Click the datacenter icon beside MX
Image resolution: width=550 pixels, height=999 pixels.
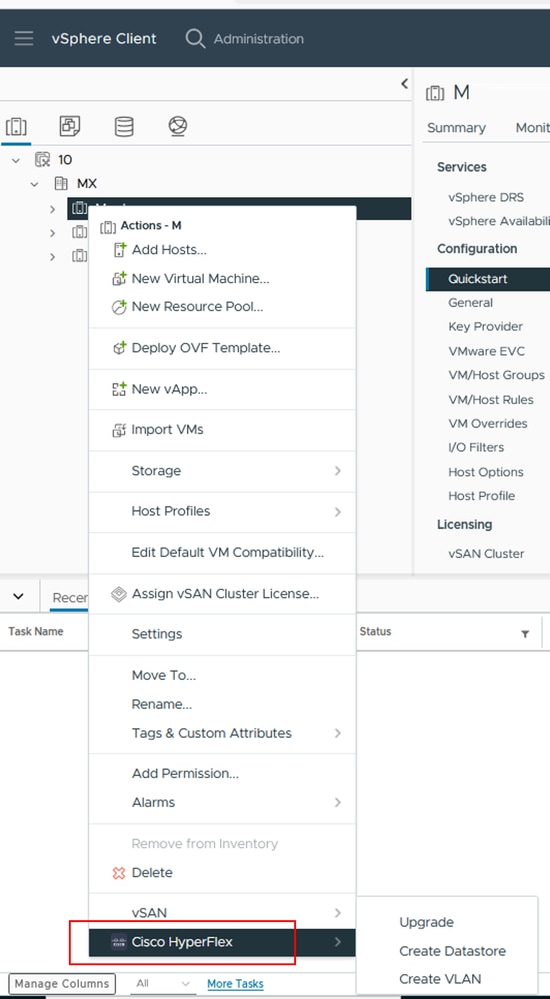pos(61,183)
